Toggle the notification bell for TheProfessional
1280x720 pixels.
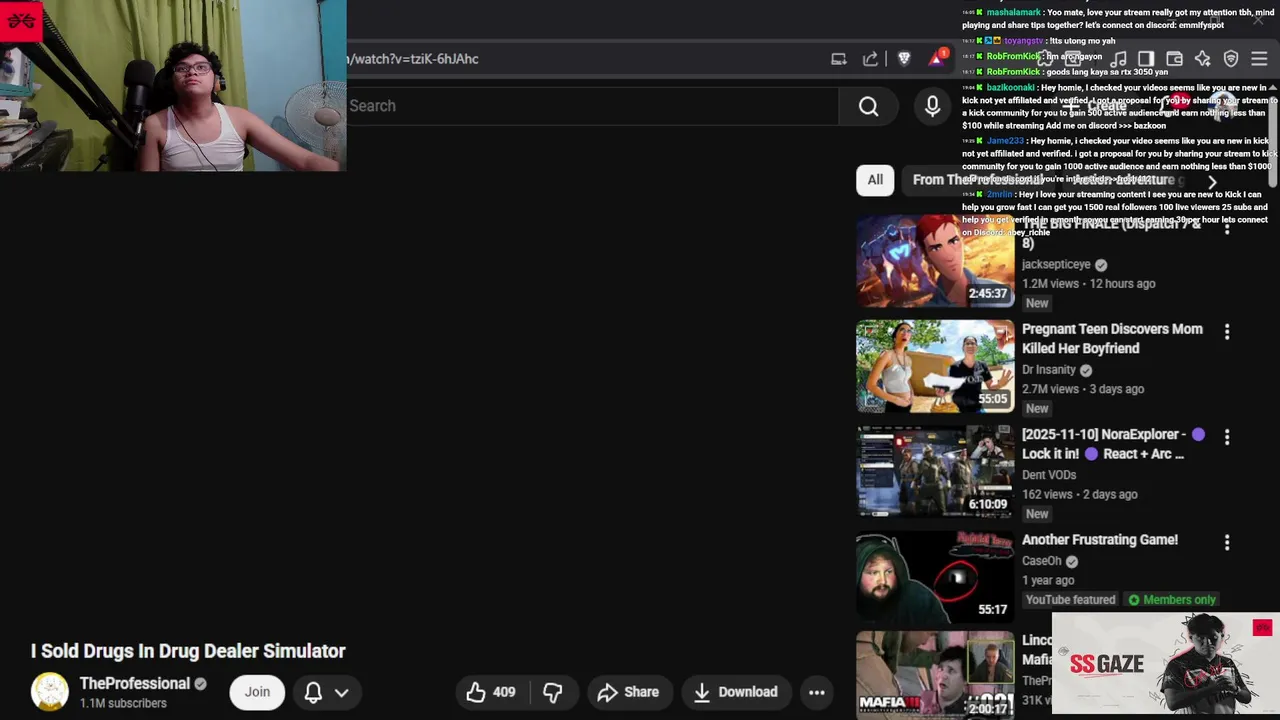(x=313, y=692)
